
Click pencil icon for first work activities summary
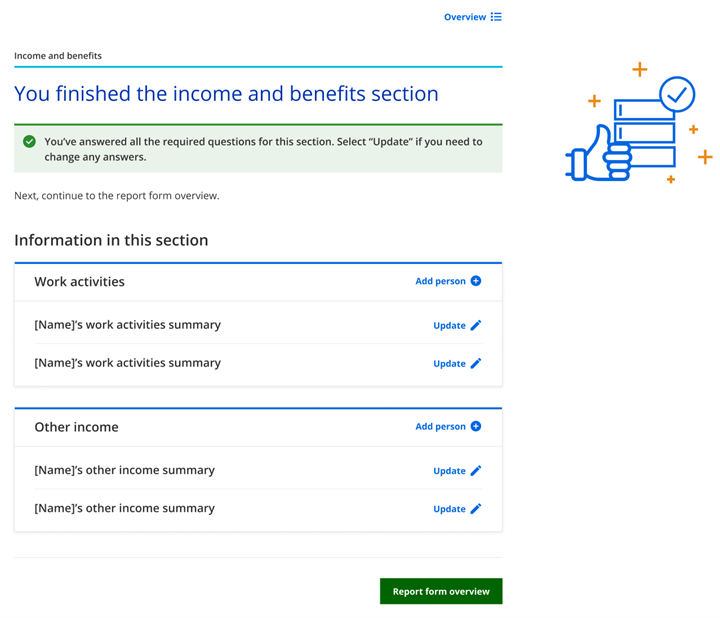pyautogui.click(x=476, y=325)
